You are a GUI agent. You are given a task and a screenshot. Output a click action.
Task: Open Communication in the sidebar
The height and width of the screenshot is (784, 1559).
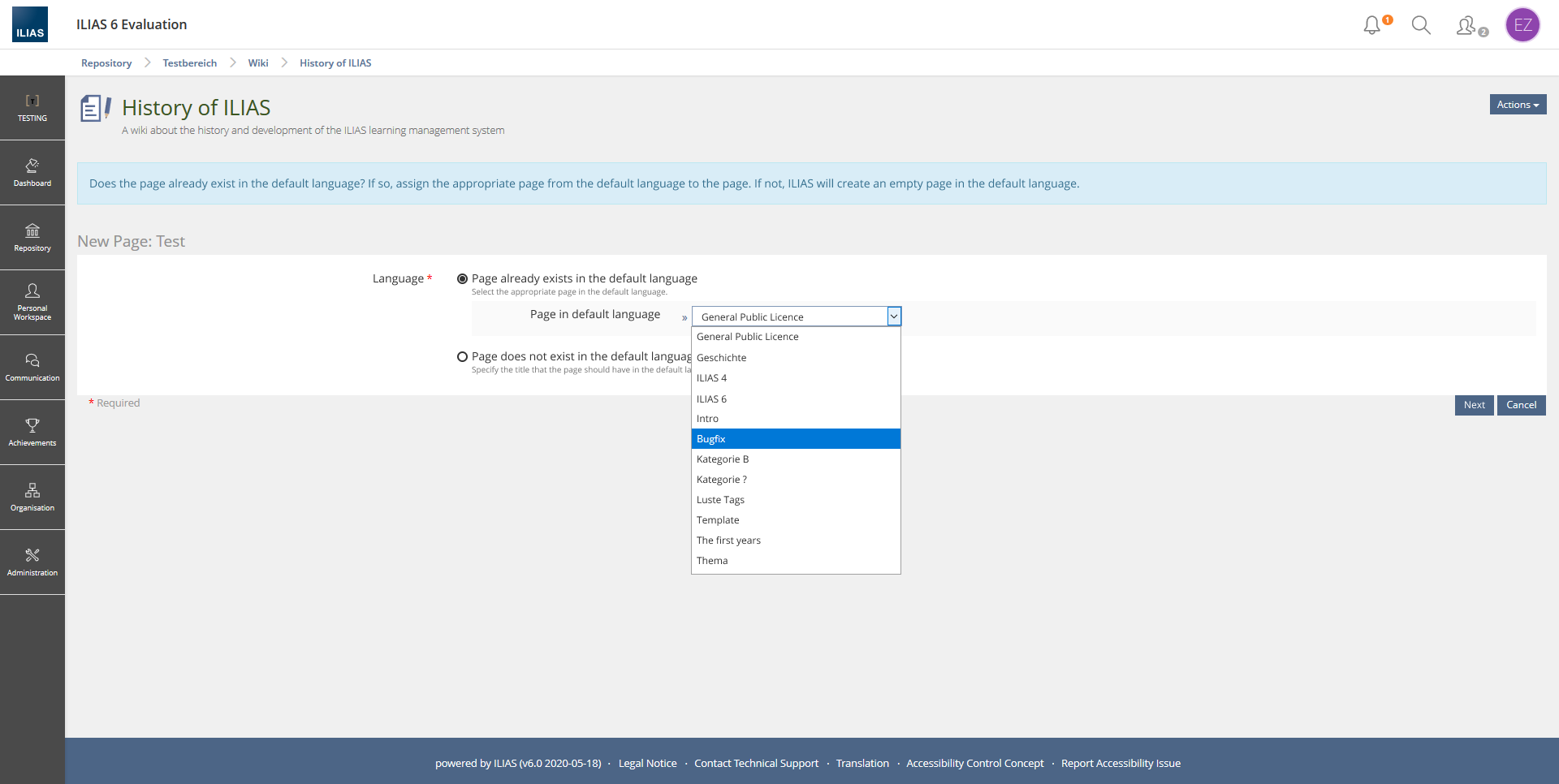pos(32,367)
